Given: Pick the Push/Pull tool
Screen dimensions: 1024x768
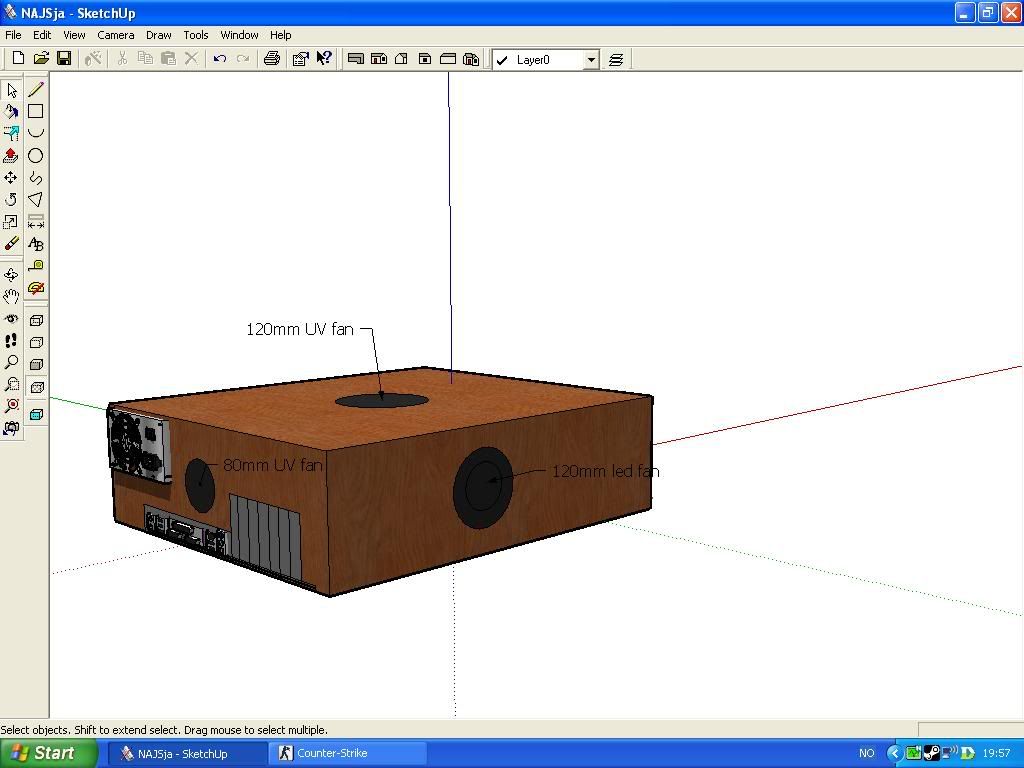Looking at the screenshot, I should tap(11, 156).
